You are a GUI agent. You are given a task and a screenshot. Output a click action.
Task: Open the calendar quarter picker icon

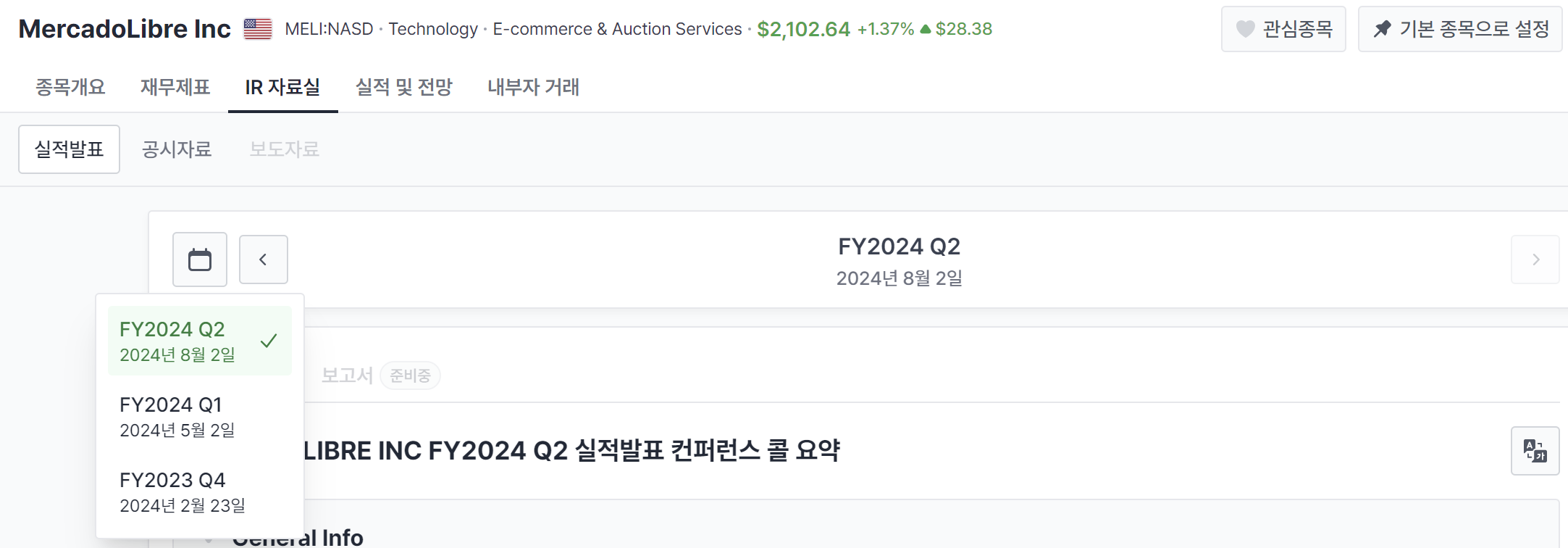(x=200, y=260)
